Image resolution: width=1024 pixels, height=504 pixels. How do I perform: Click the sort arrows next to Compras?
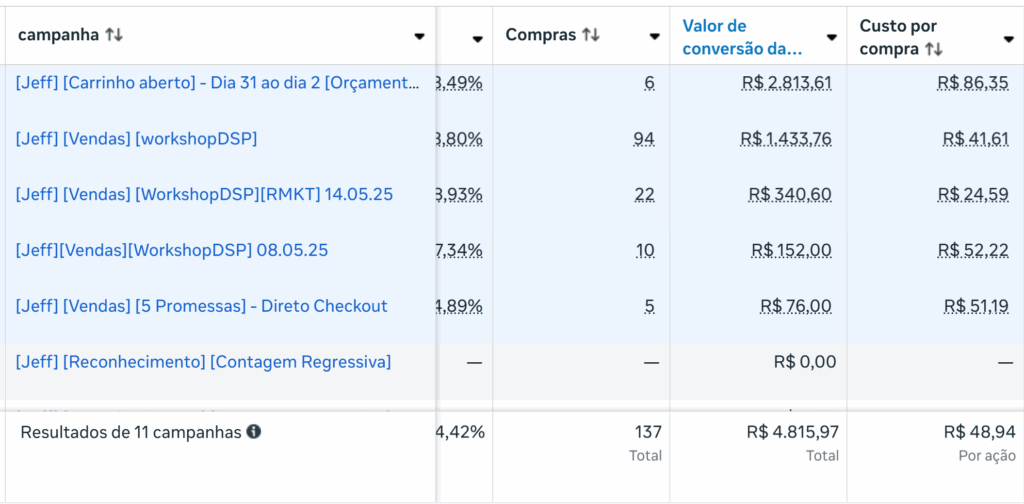[x=591, y=35]
